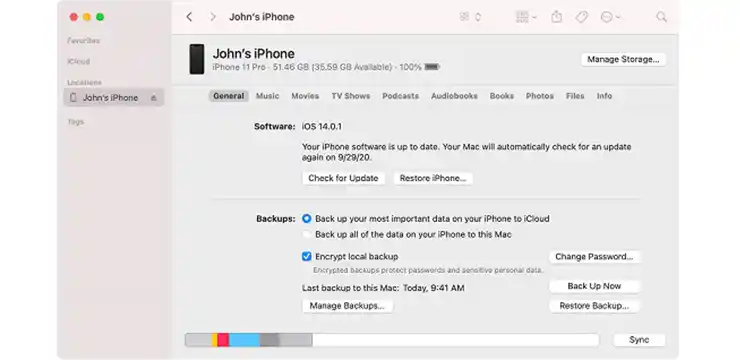The width and height of the screenshot is (740, 360).
Task: Eject John's iPhone from sidebar
Action: point(153,98)
